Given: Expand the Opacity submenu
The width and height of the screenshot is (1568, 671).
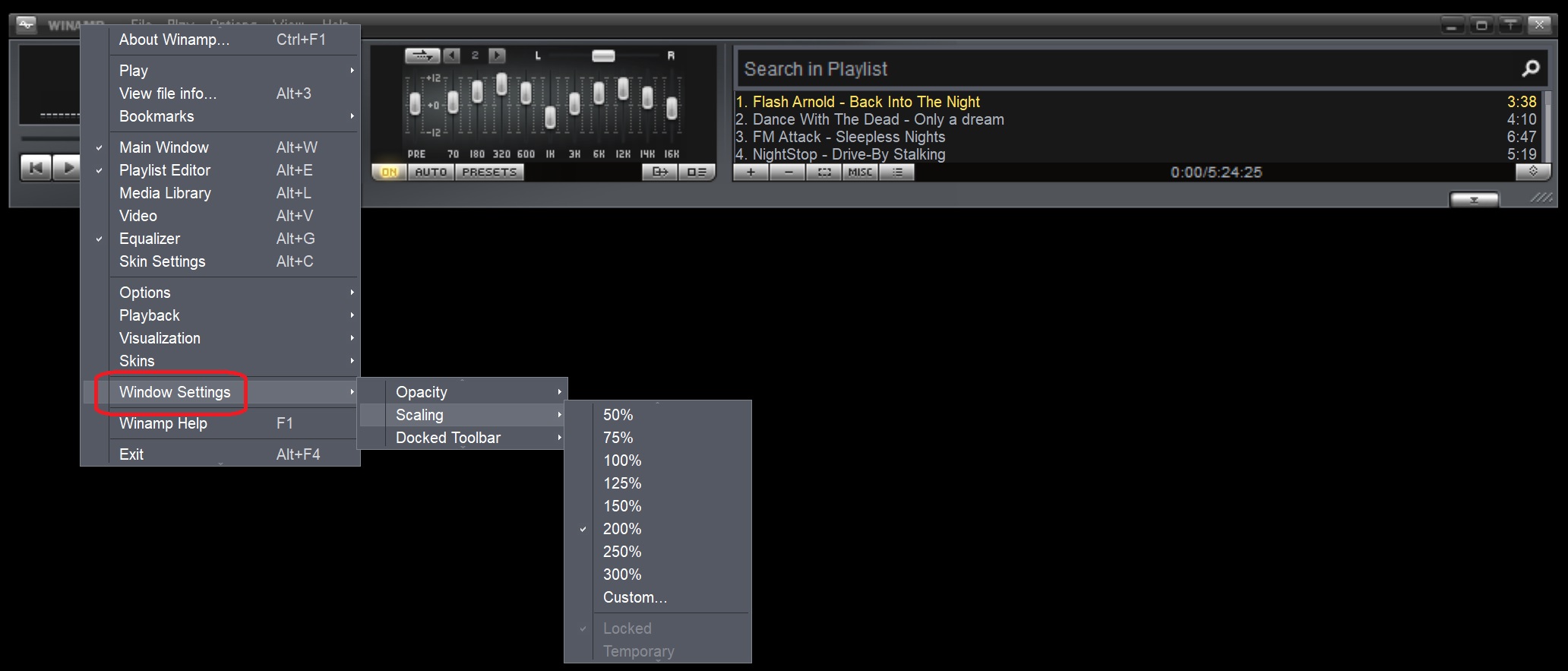Looking at the screenshot, I should [x=462, y=392].
